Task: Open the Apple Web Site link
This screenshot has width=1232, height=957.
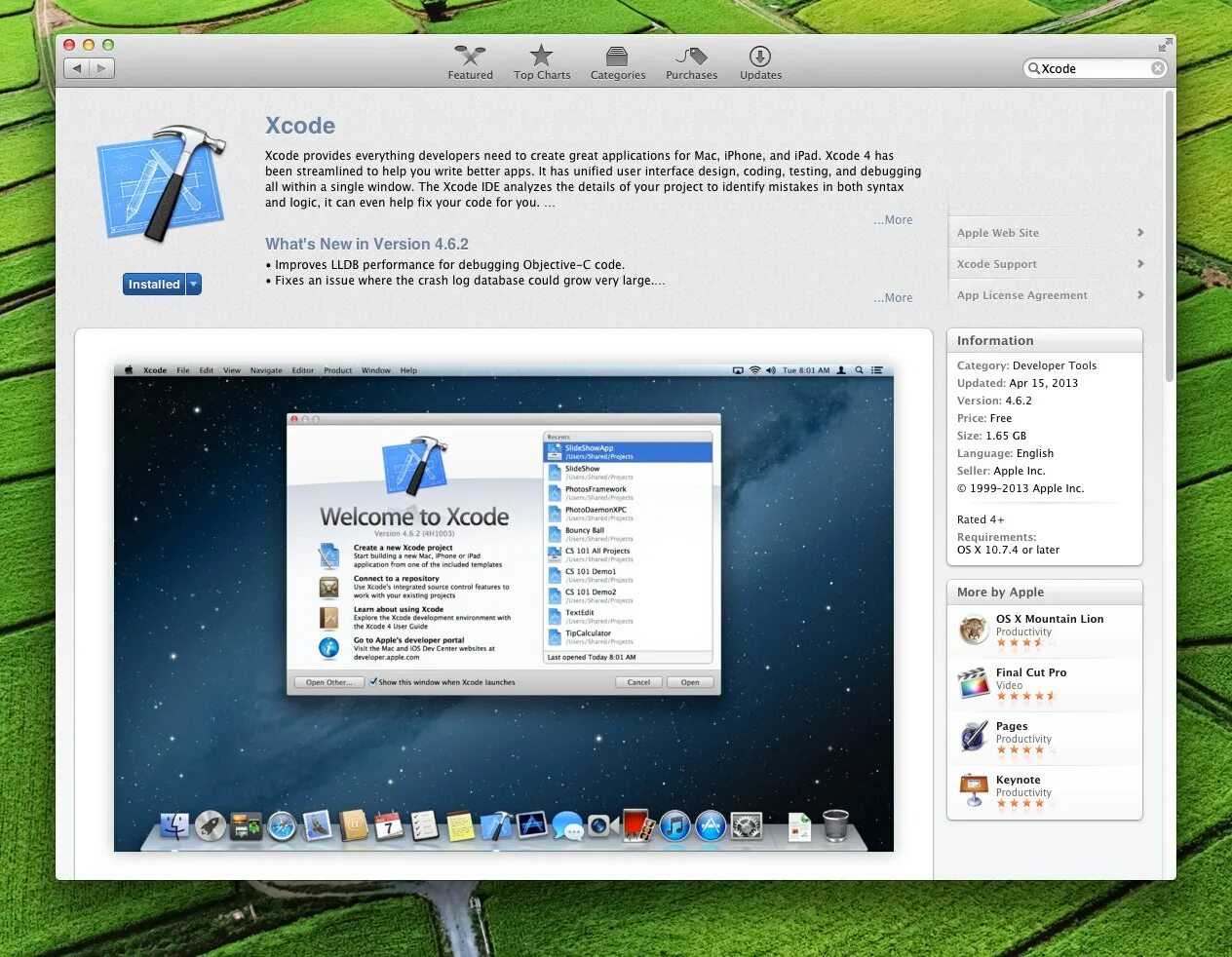Action: (998, 233)
